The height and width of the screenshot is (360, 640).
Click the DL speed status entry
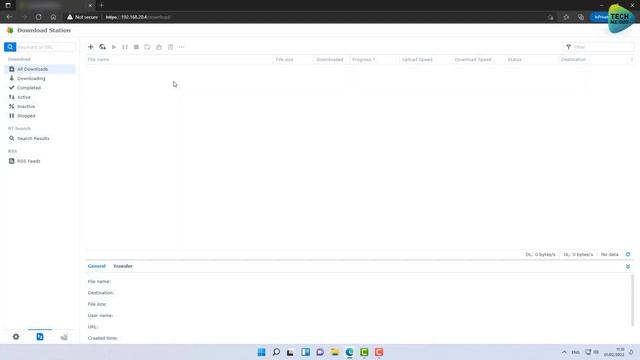[540, 254]
